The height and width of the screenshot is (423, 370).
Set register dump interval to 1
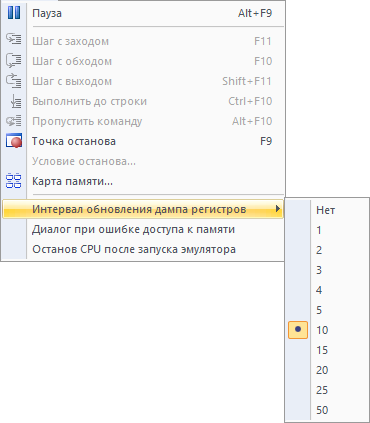click(327, 230)
